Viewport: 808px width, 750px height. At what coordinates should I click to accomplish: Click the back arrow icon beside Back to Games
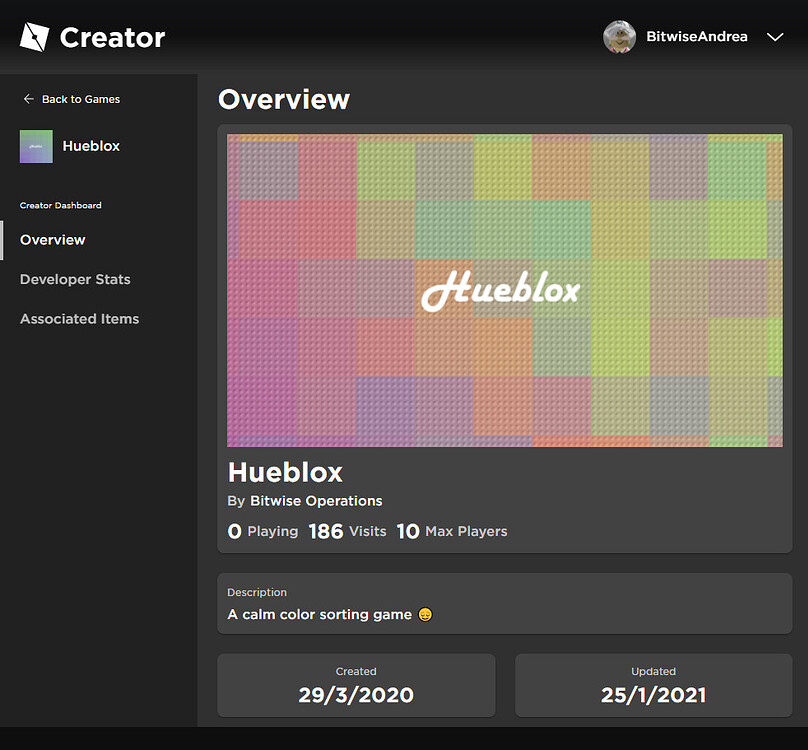pos(28,99)
